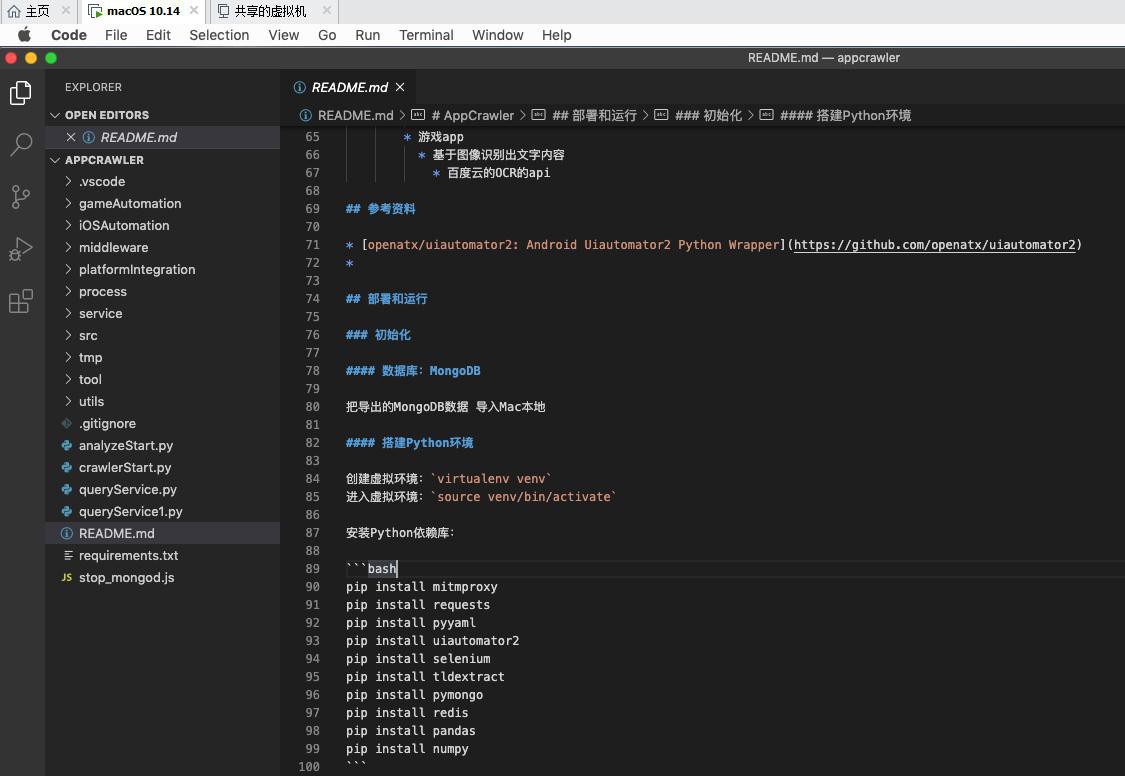Open the Edit menu
1125x776 pixels.
pos(158,35)
